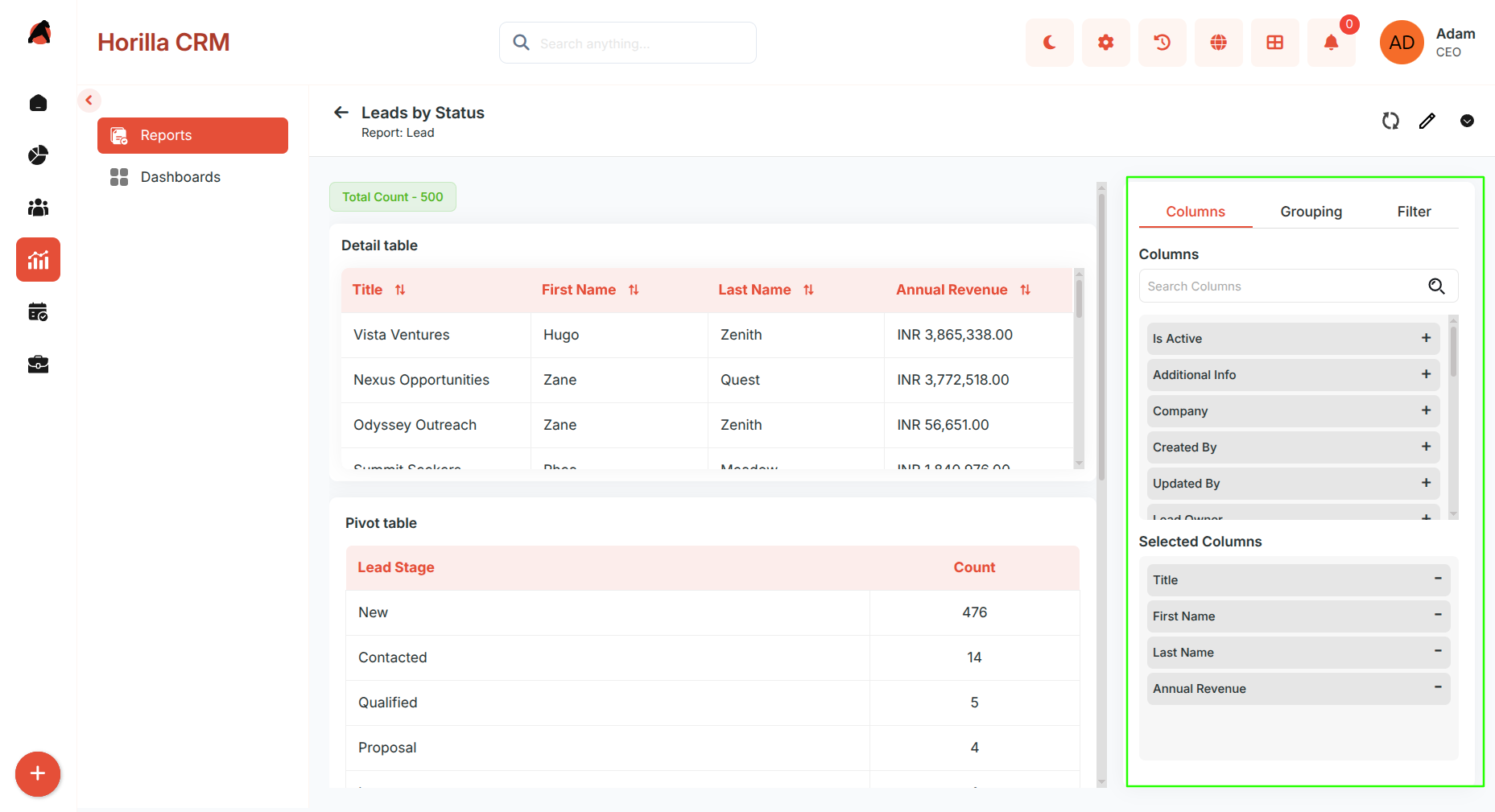This screenshot has width=1495, height=812.
Task: Open recent history clock icon
Action: pos(1162,43)
